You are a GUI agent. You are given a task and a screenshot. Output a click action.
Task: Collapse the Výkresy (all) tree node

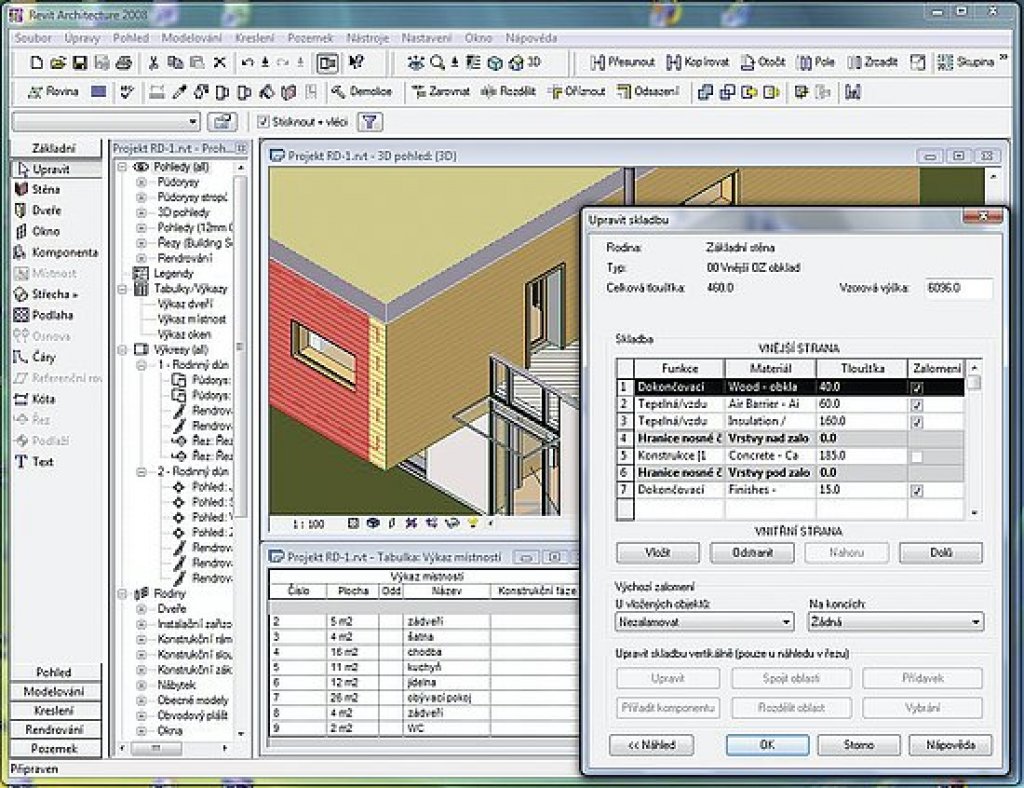point(122,350)
